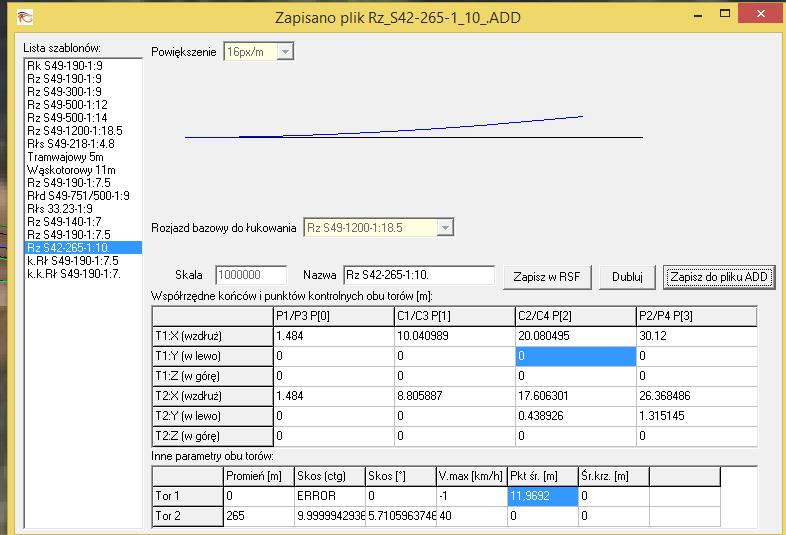Click the Promień [m] column header
The image size is (786, 535).
coord(259,476)
